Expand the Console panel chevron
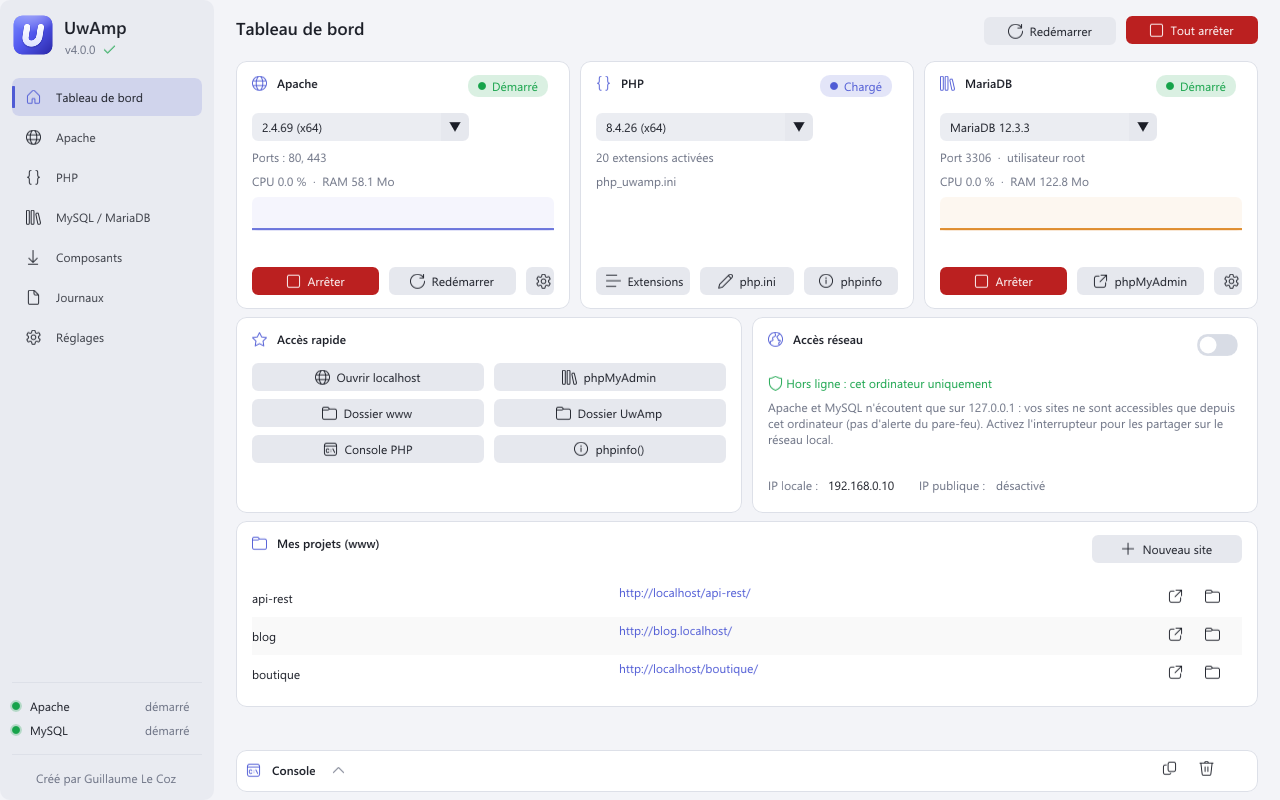The image size is (1280, 800). point(338,771)
